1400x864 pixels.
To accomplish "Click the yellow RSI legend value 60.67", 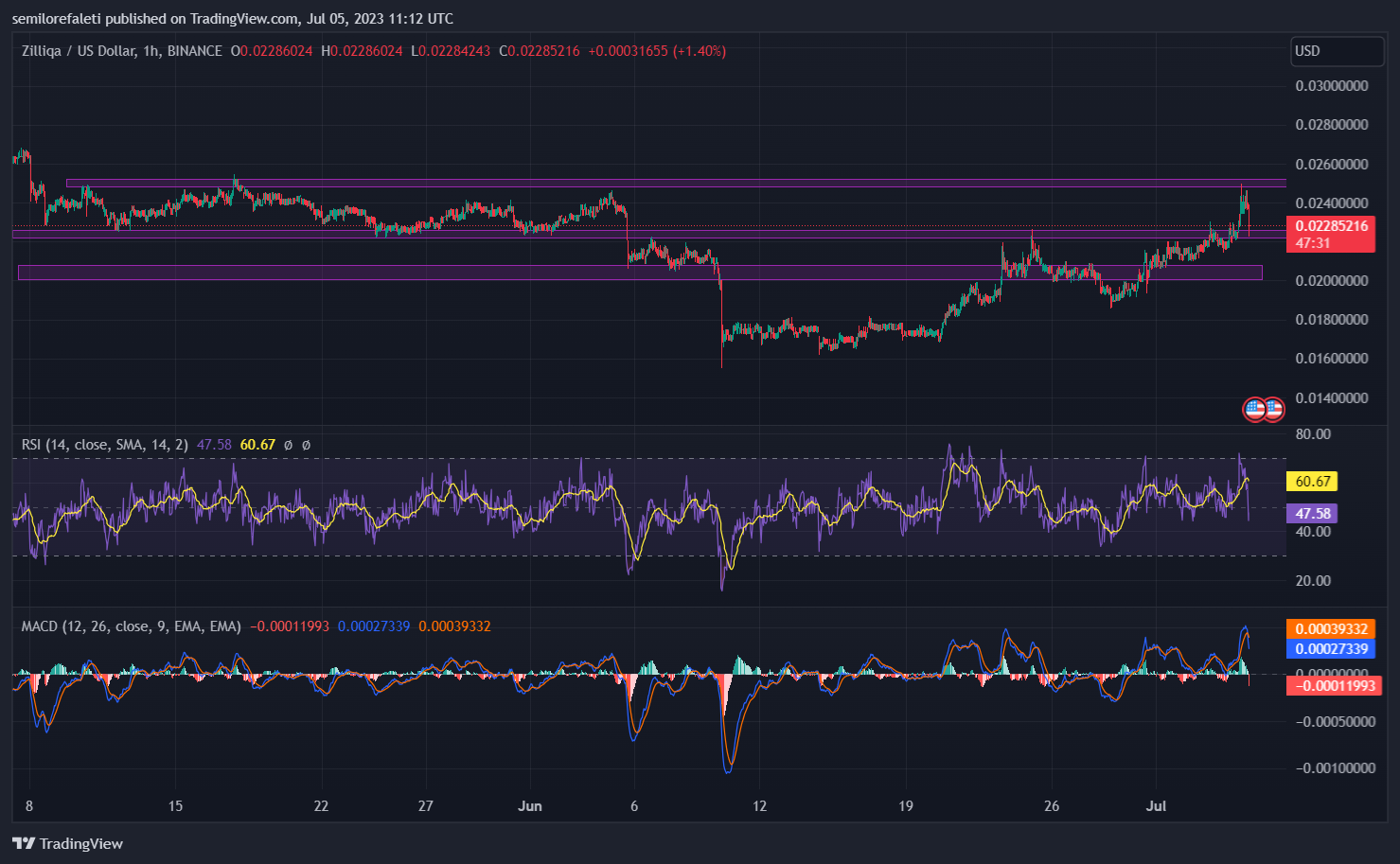I will click(x=257, y=444).
